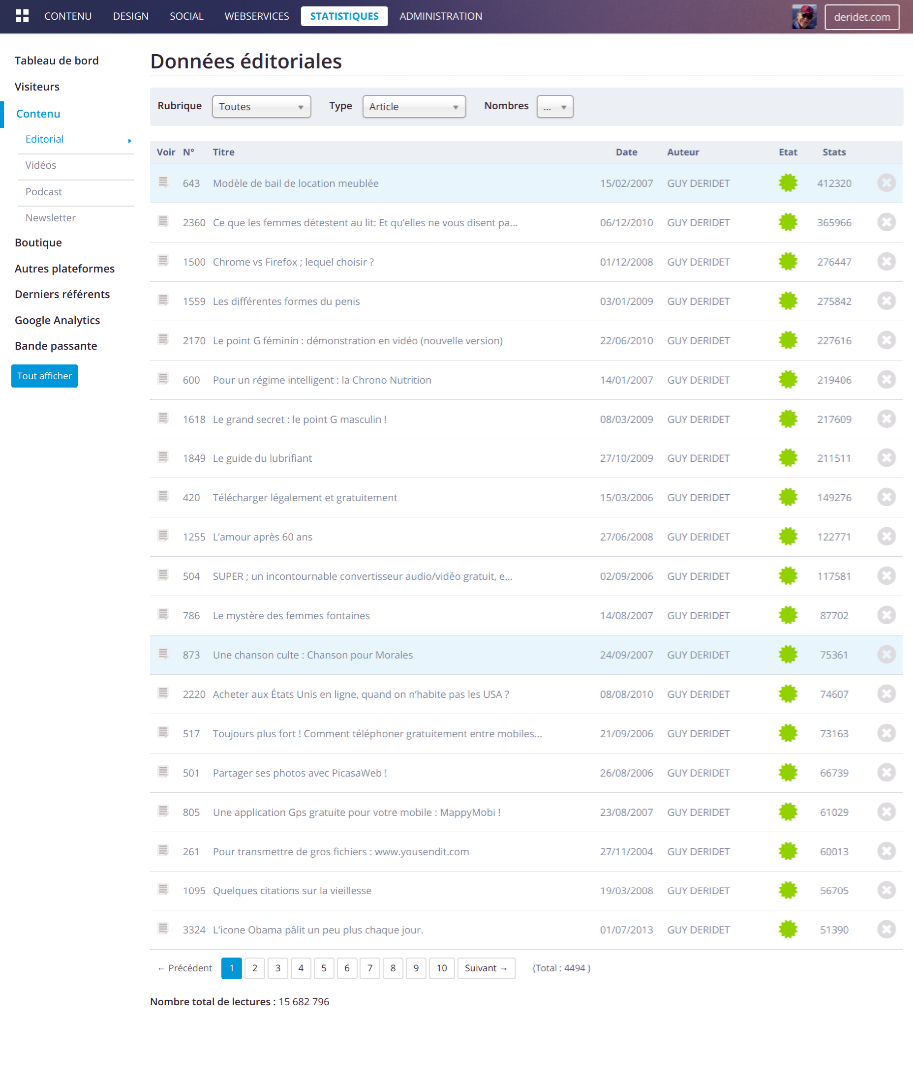Delete the 'Modèle de bail de location meublée' row
913x1072 pixels.
click(886, 183)
